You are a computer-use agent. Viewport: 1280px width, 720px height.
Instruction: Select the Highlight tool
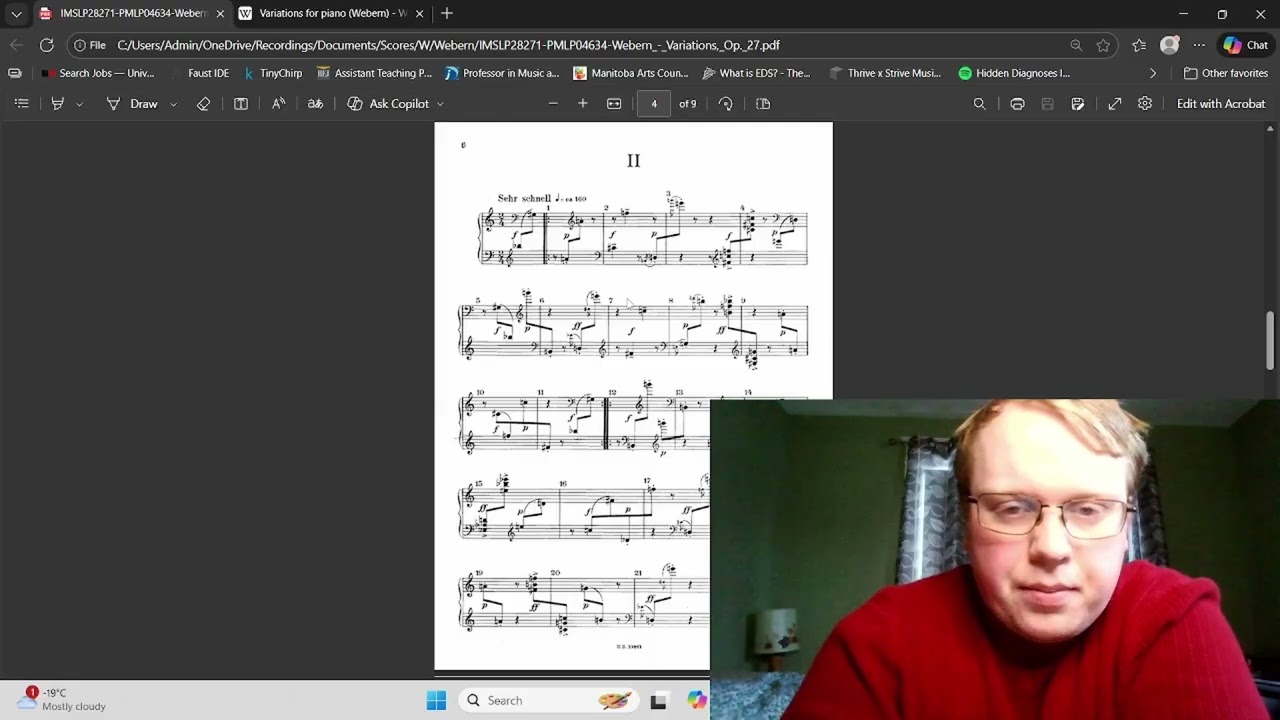tap(58, 104)
